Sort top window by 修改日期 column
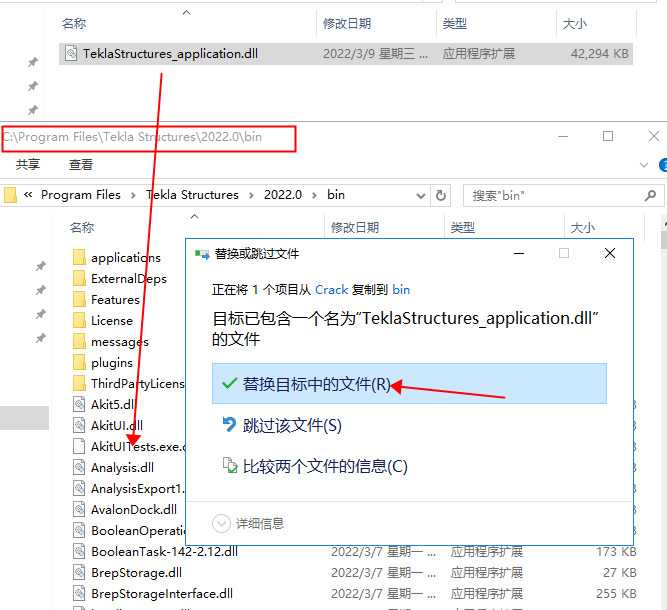The height and width of the screenshot is (610, 667). coord(347,23)
